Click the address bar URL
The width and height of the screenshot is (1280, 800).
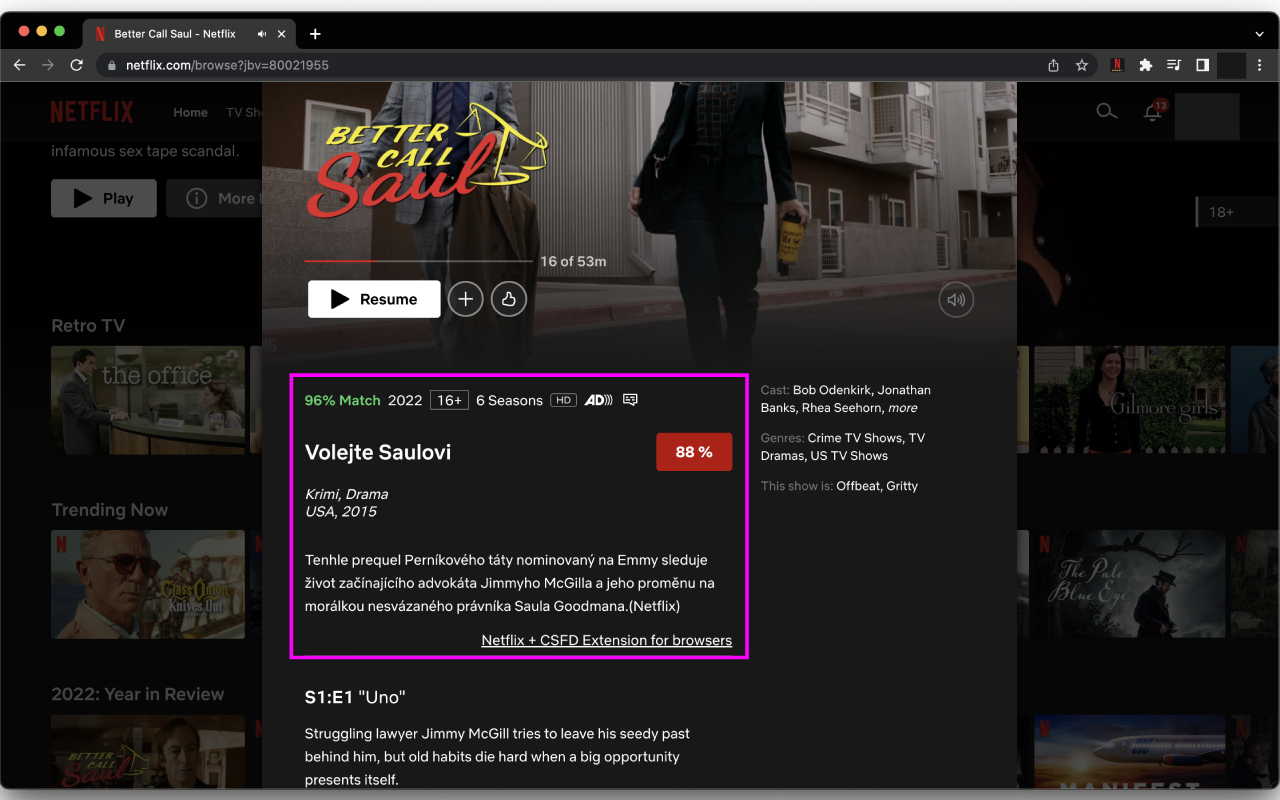pyautogui.click(x=227, y=65)
